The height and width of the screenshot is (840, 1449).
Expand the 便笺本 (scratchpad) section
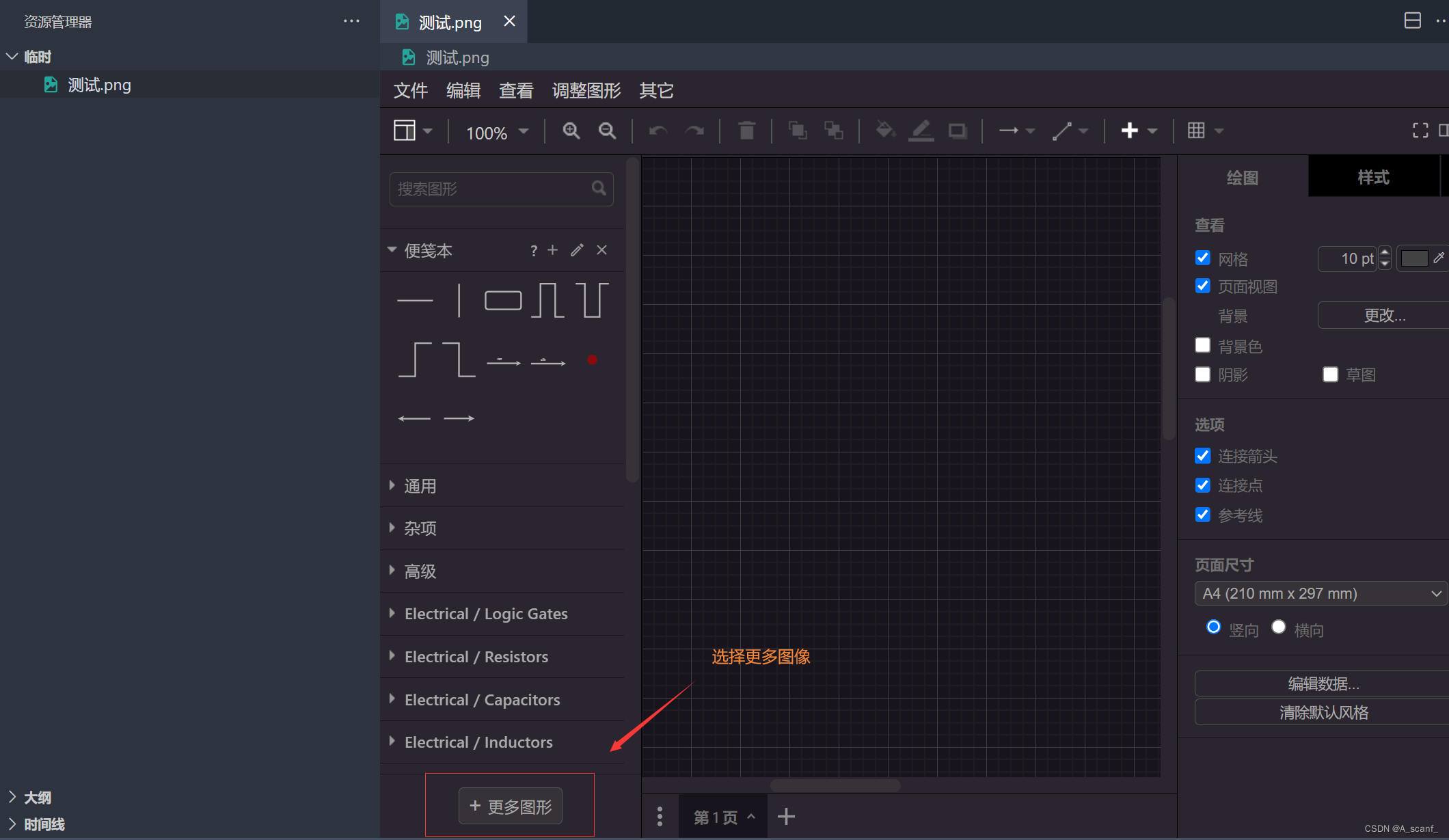[429, 251]
